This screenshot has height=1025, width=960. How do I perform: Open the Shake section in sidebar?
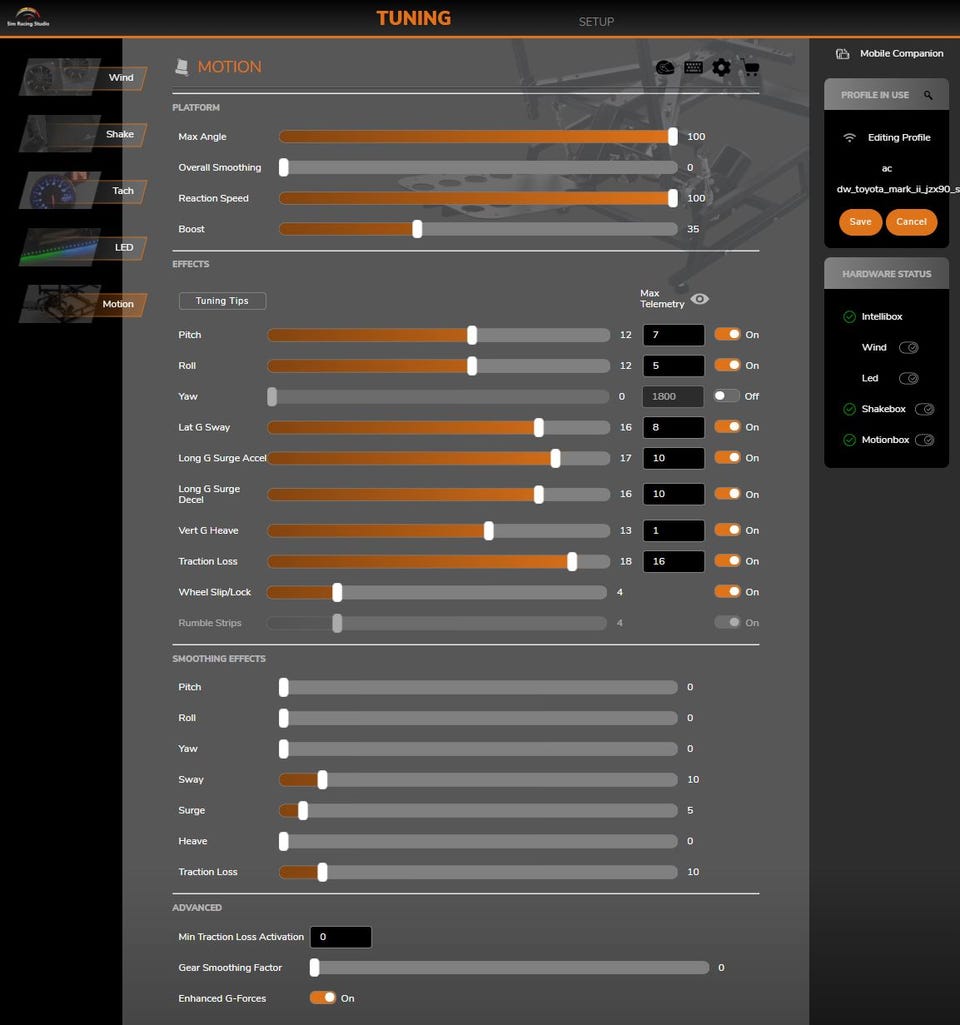click(x=82, y=134)
